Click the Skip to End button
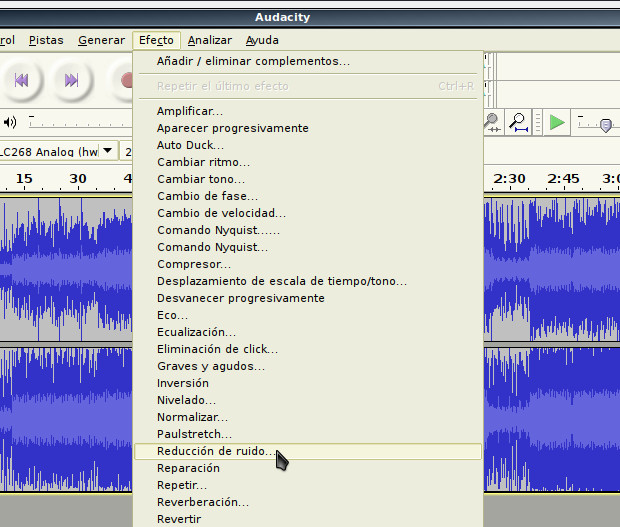The image size is (620, 527). click(72, 80)
